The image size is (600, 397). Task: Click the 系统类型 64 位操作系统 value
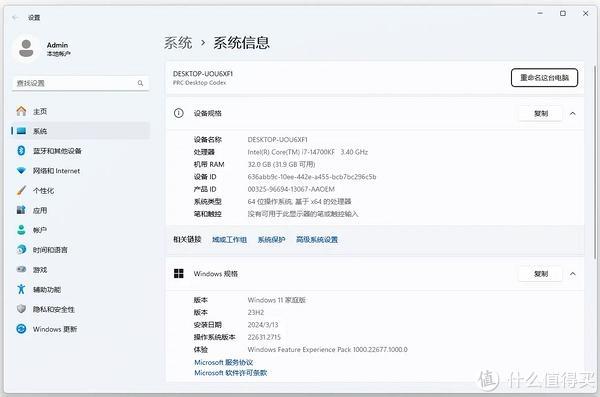tap(299, 201)
